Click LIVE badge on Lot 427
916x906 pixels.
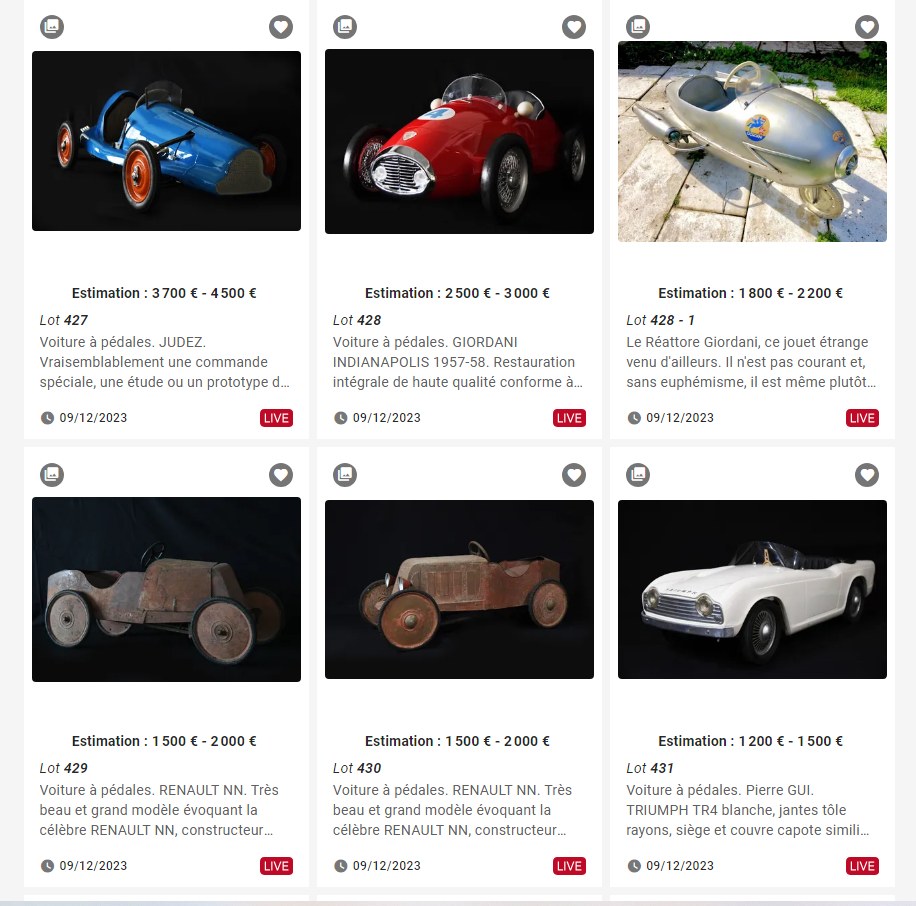tap(276, 418)
